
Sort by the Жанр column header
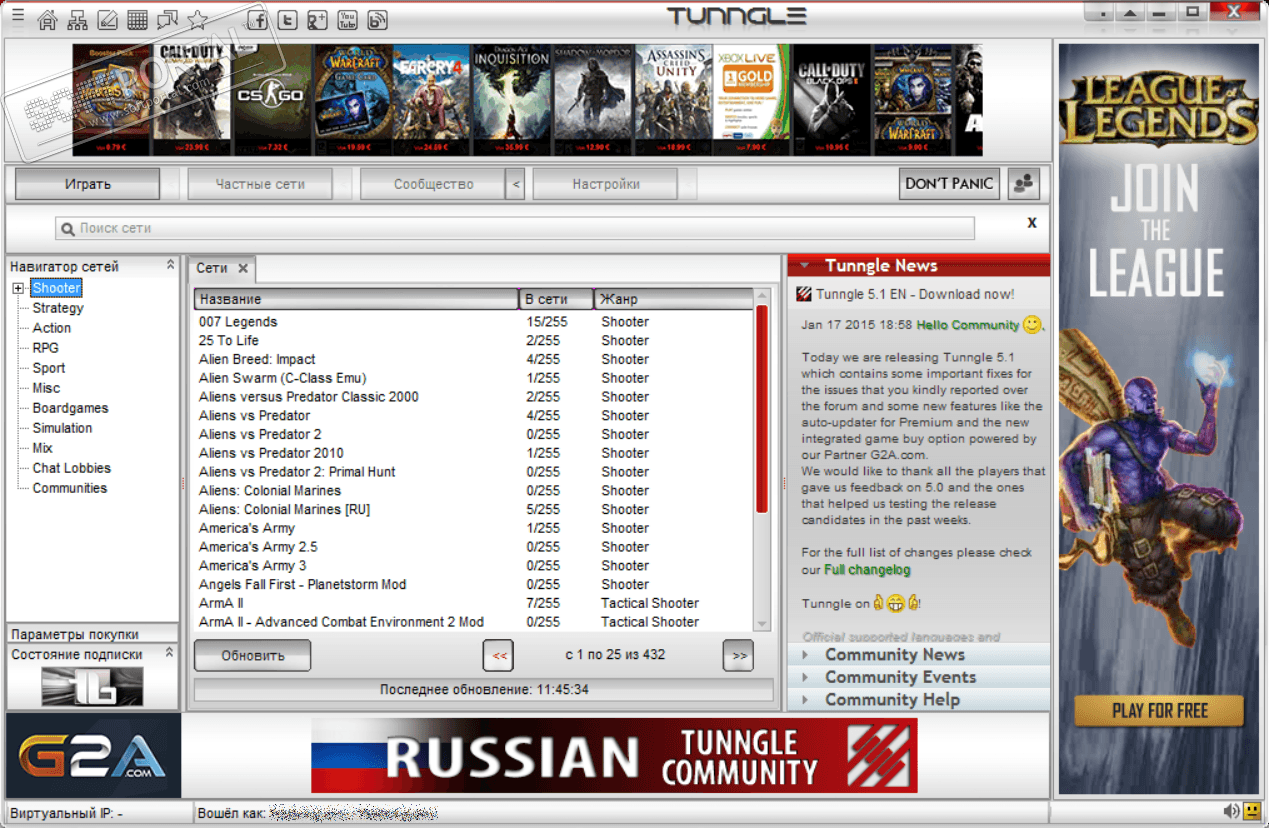coord(673,299)
